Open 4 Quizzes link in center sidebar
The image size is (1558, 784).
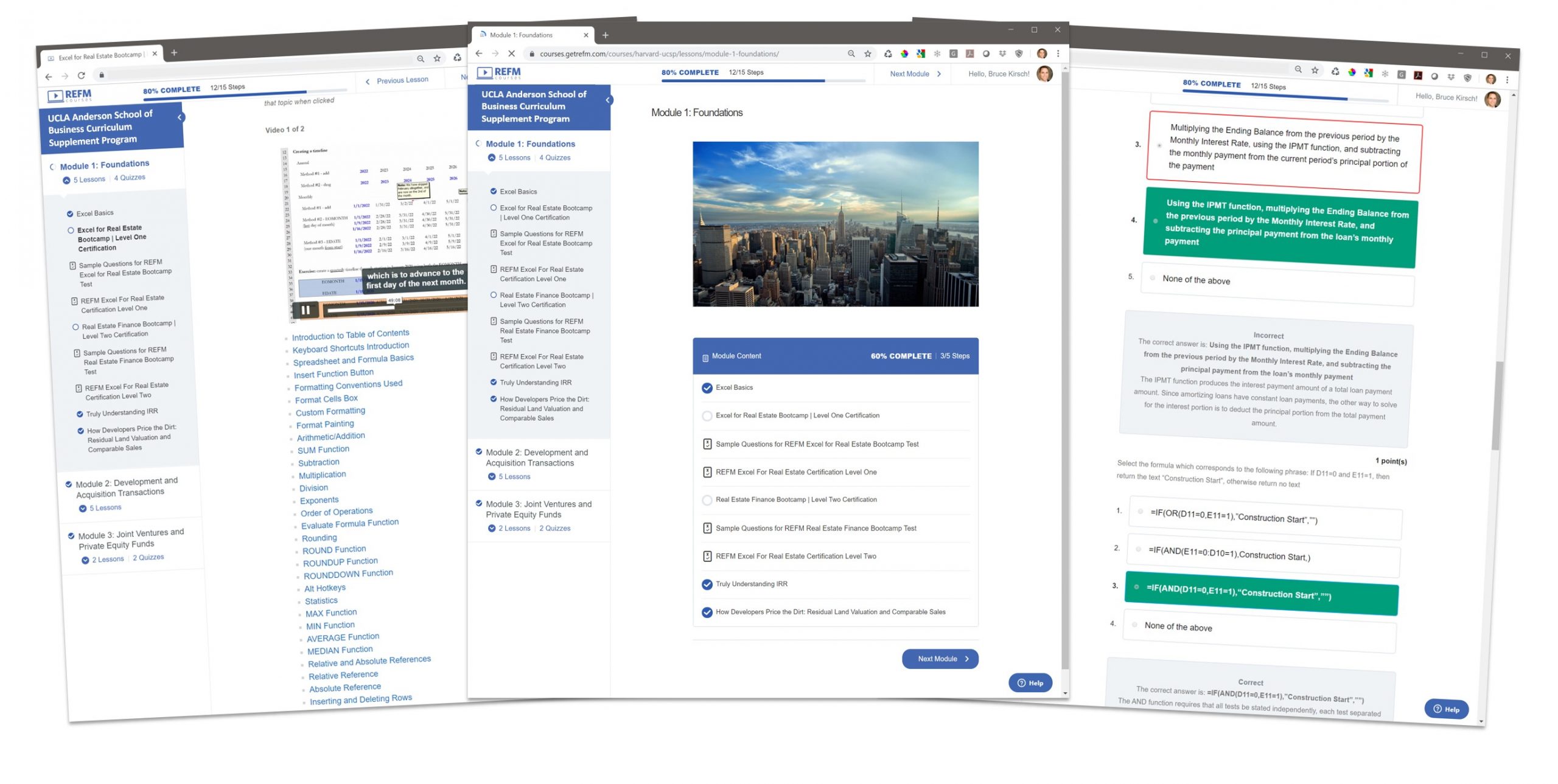point(554,158)
